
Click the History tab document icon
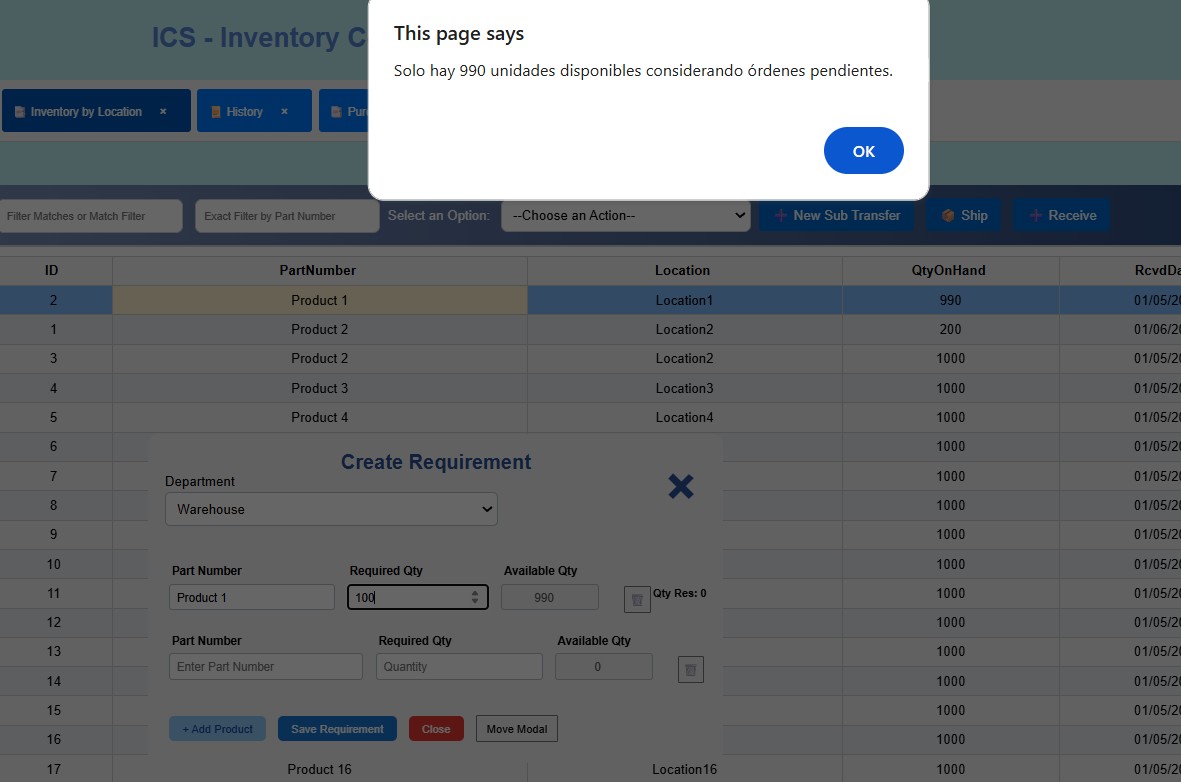(215, 112)
